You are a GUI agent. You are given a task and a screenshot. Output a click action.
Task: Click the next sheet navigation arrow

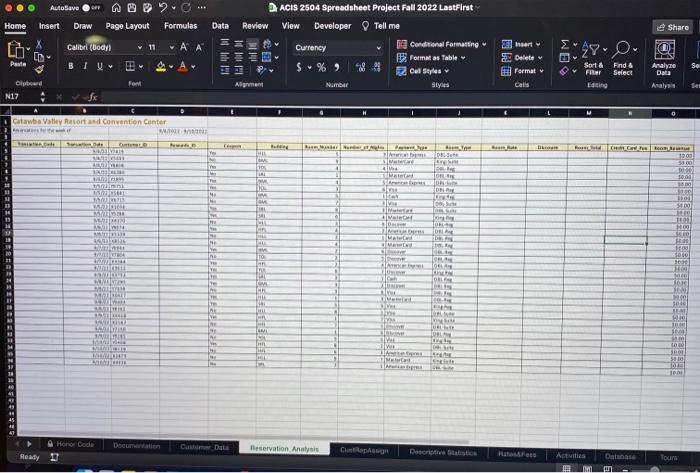[29, 444]
